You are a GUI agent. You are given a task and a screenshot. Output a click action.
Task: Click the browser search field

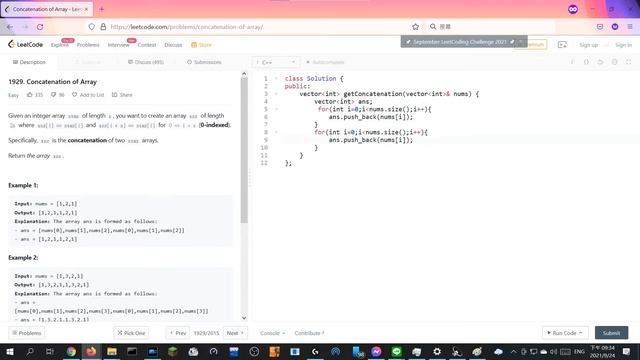(492, 27)
